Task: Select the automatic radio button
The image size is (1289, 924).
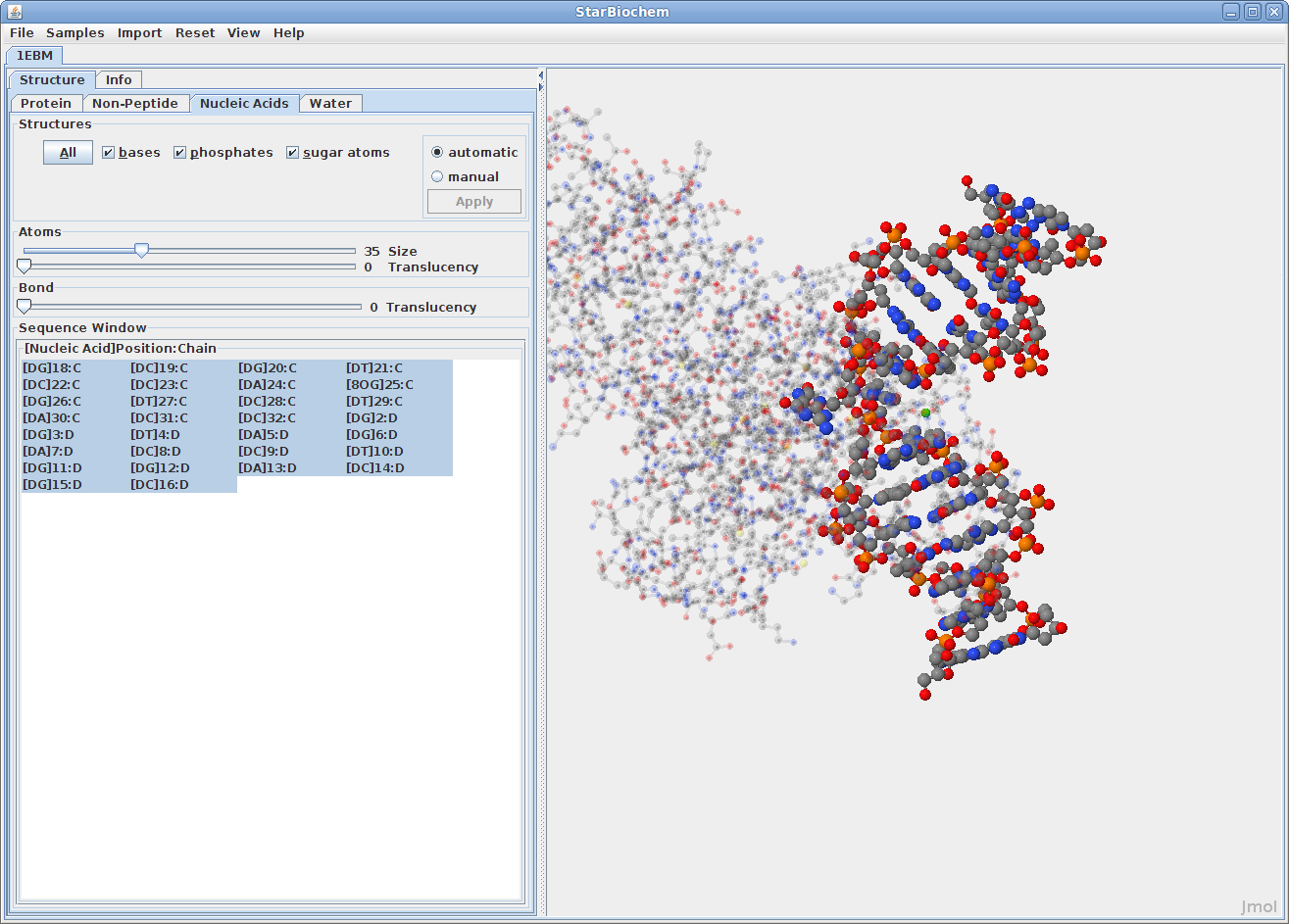Action: (x=474, y=152)
